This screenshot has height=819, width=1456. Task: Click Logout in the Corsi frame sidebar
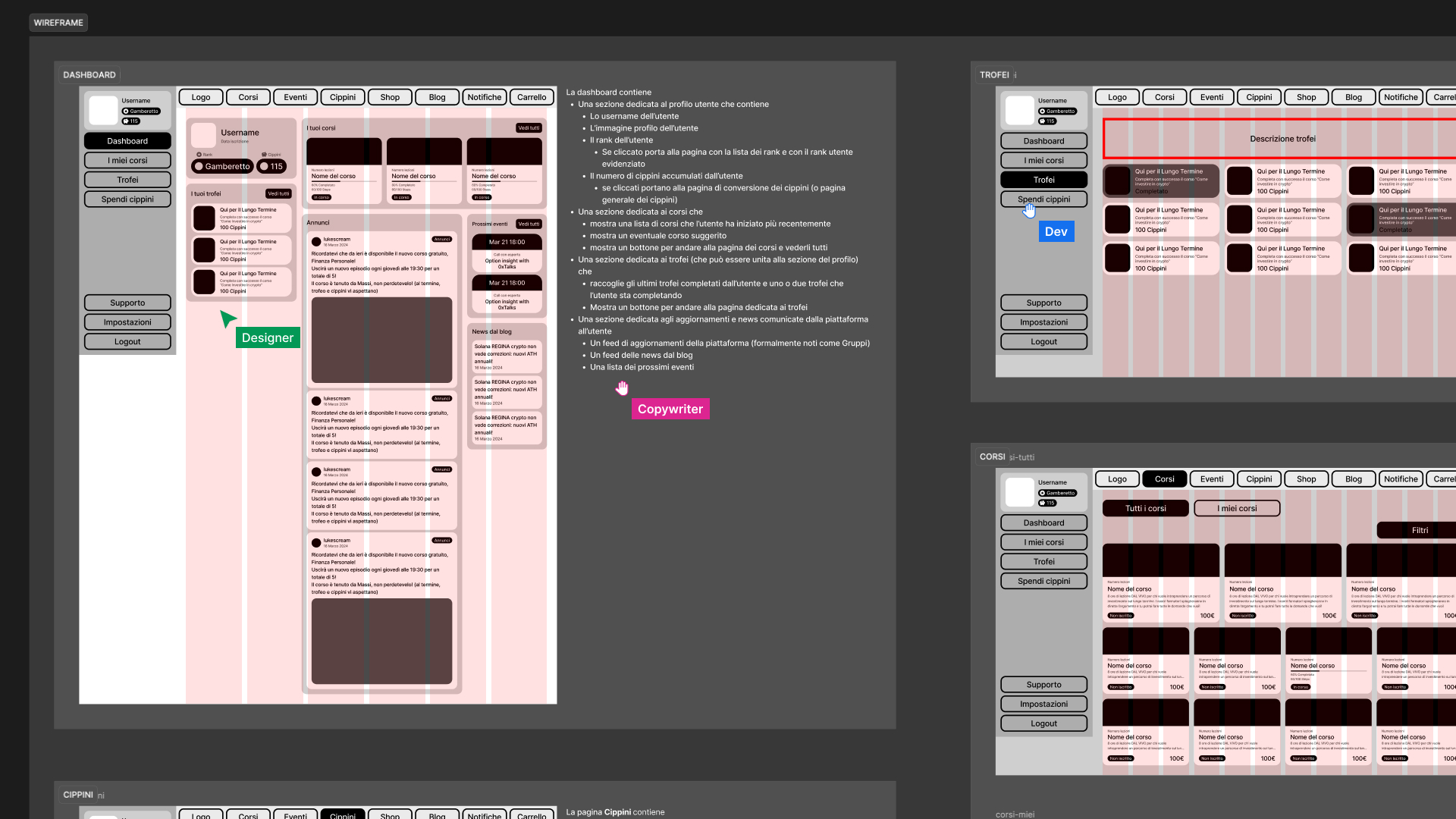tap(1043, 723)
